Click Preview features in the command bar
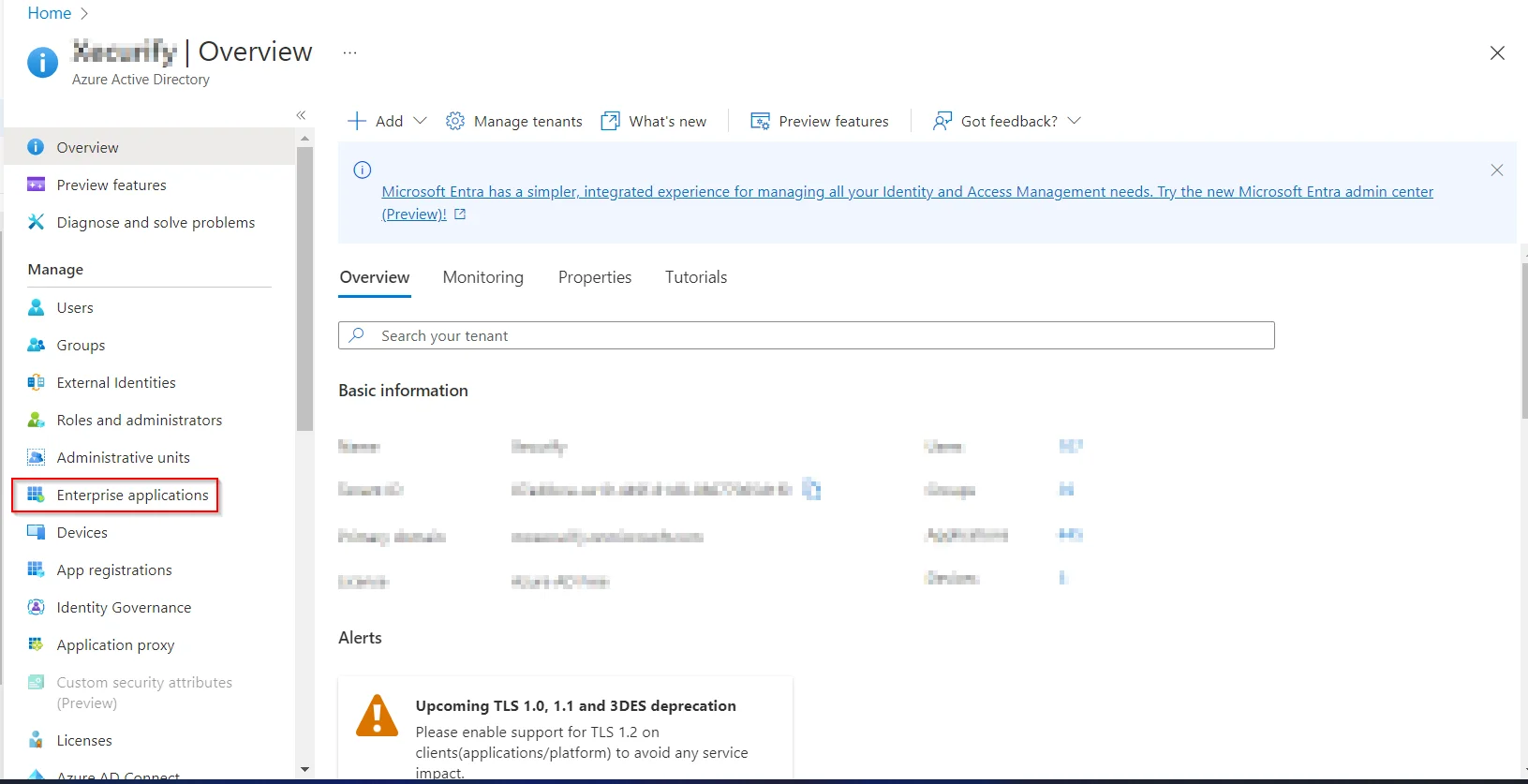This screenshot has height=784, width=1528. point(820,121)
